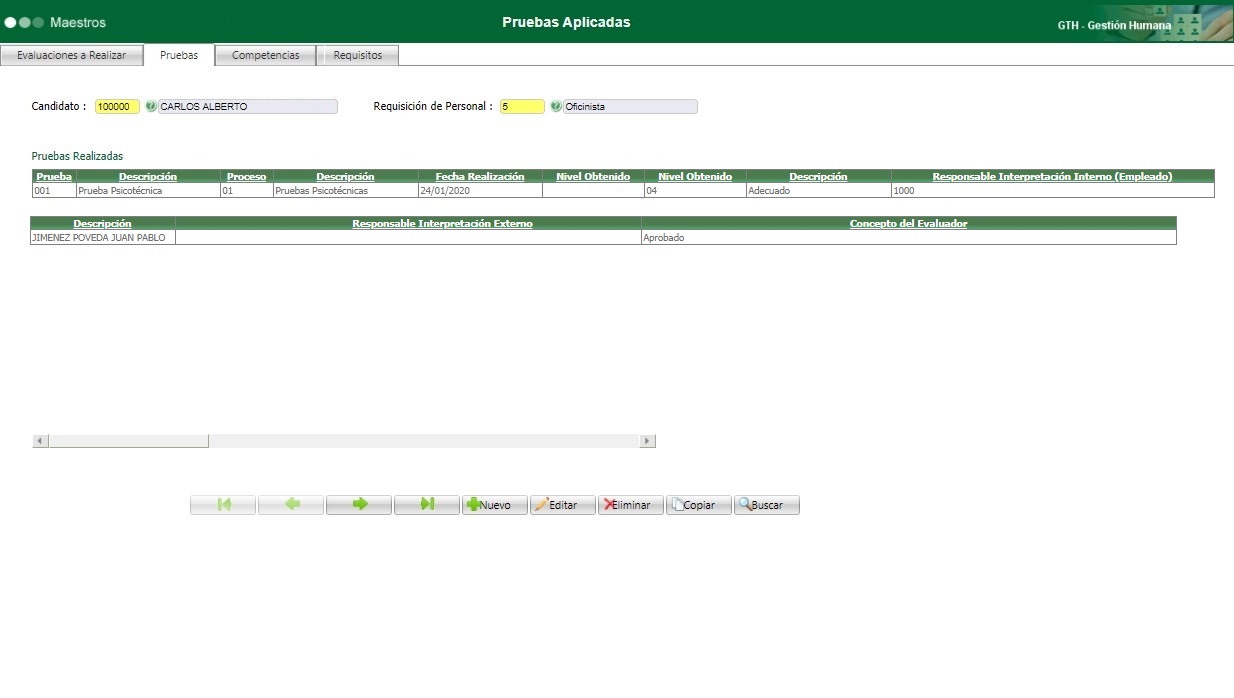The width and height of the screenshot is (1234, 698).
Task: Open lookup icon next to Candidato field
Action: coord(151,106)
